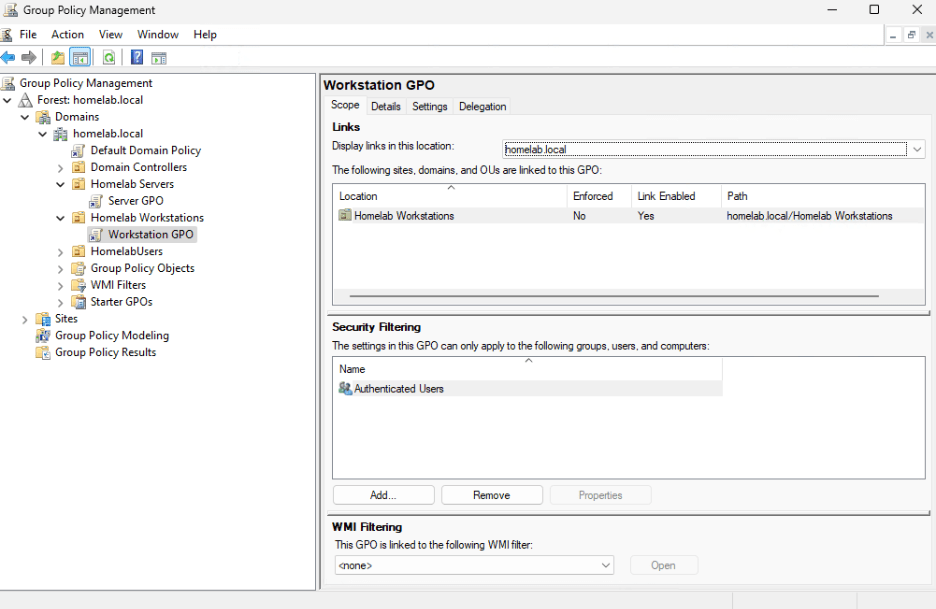936x609 pixels.
Task: Open the Display links location dropdown
Action: (x=917, y=148)
